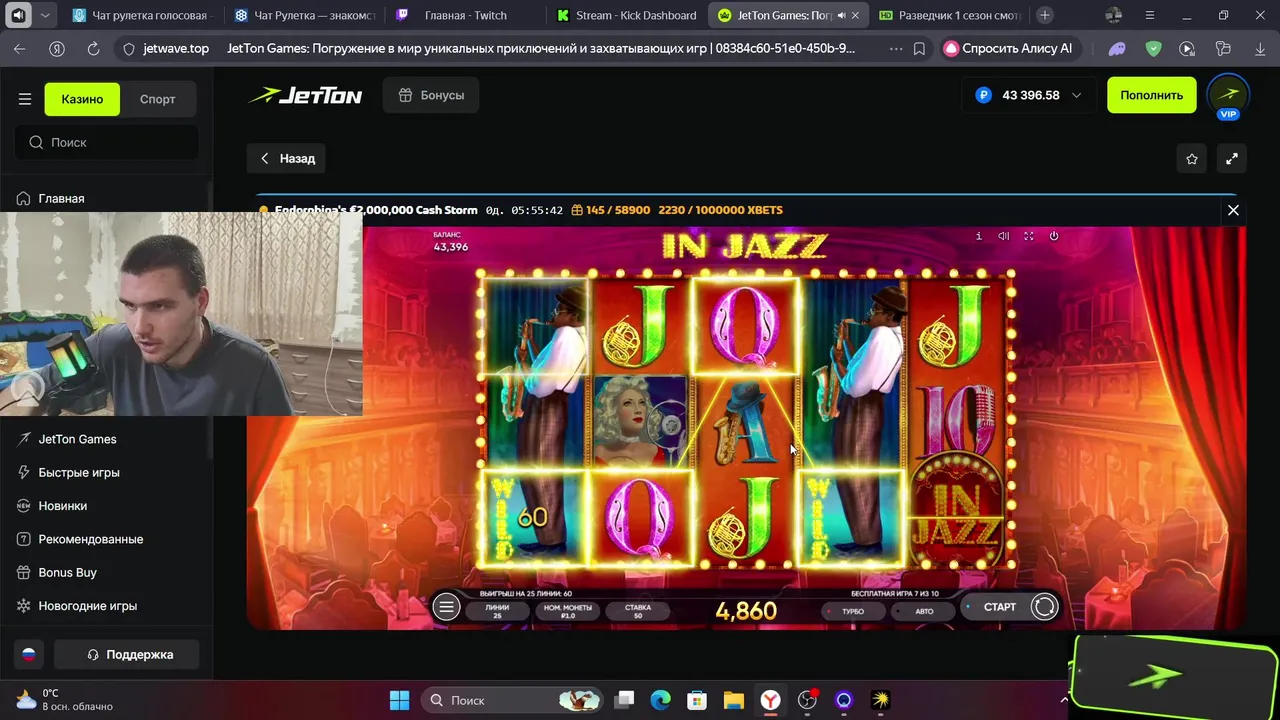Expand the balance 43 396.58 dropdown
This screenshot has width=1280, height=720.
click(x=1076, y=95)
